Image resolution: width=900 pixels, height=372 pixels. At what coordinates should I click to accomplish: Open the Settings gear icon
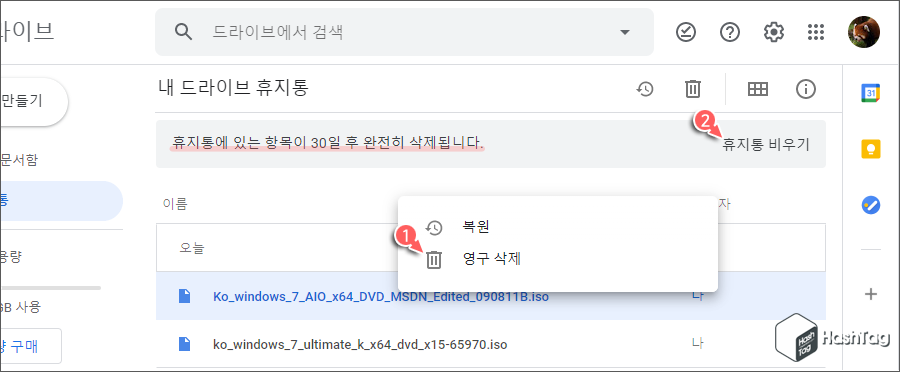[x=774, y=32]
